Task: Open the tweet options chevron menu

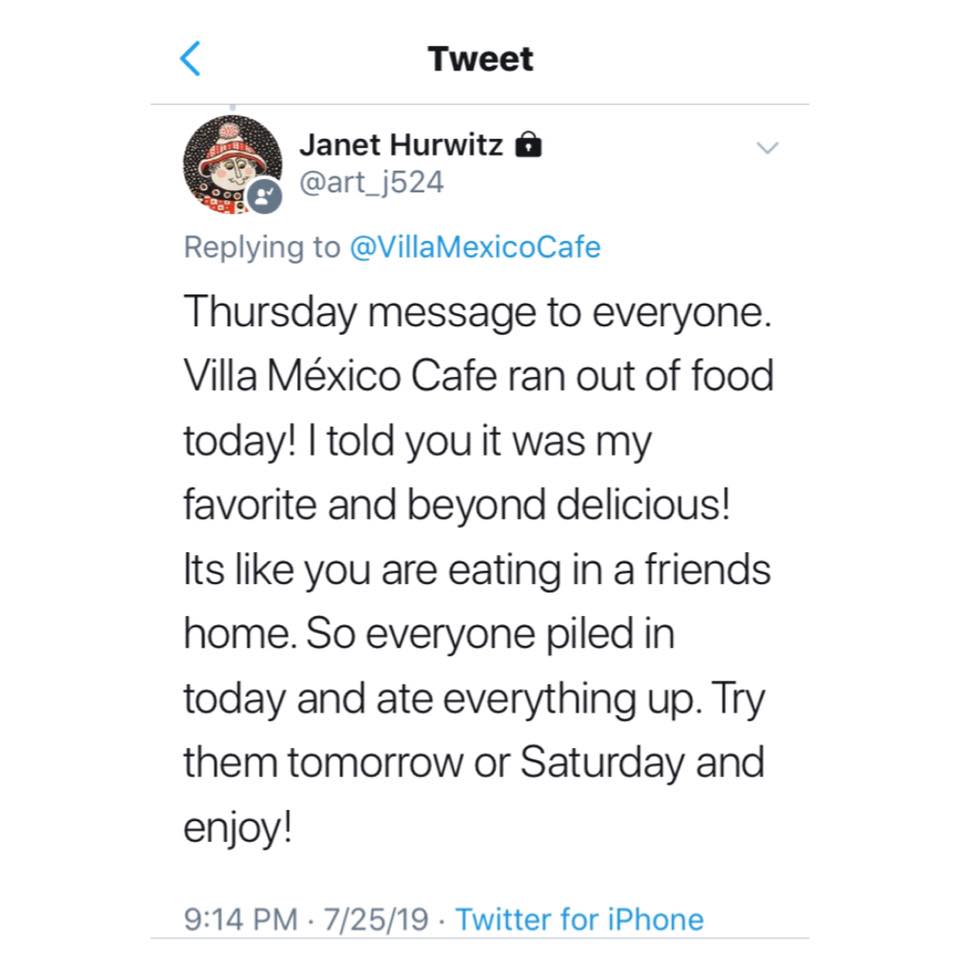Action: click(x=767, y=148)
